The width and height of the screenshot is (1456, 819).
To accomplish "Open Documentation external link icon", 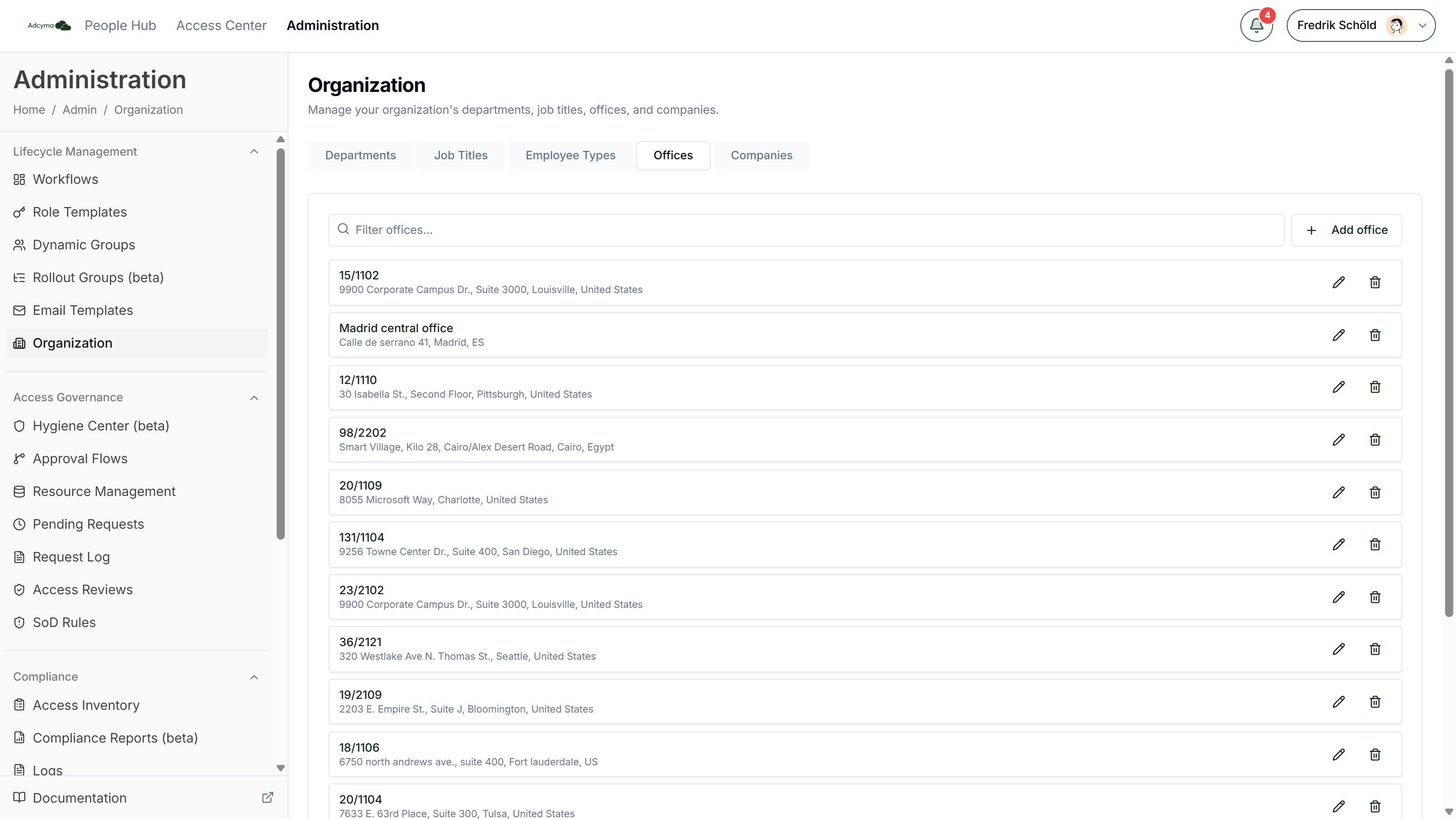I will (x=268, y=798).
